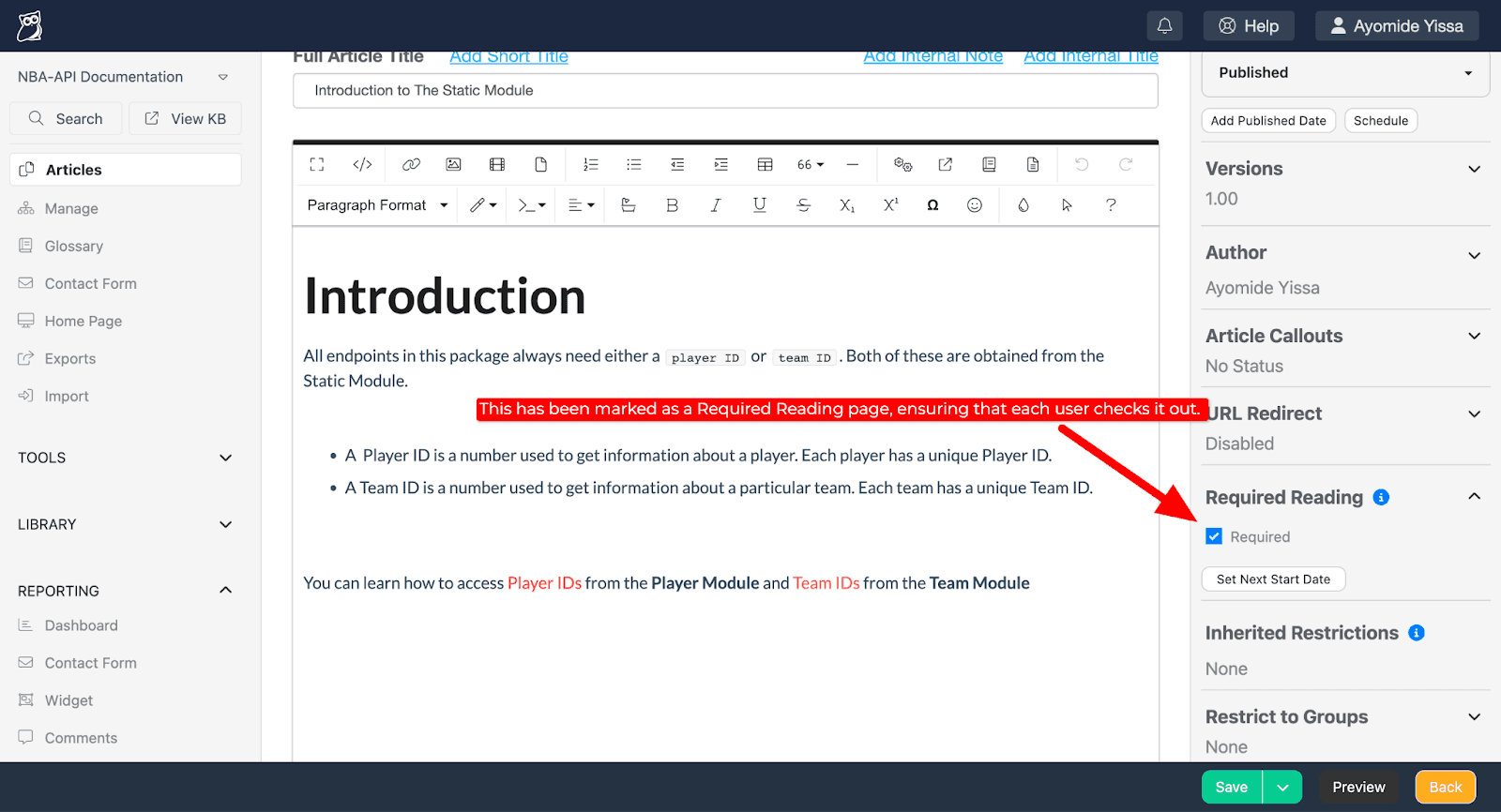
Task: Insert a file with the page icon
Action: (541, 164)
